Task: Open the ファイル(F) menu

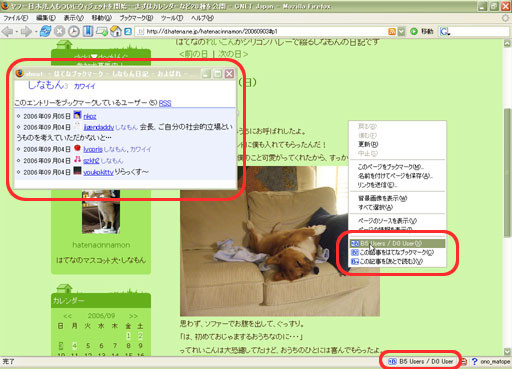Action: coord(16,18)
